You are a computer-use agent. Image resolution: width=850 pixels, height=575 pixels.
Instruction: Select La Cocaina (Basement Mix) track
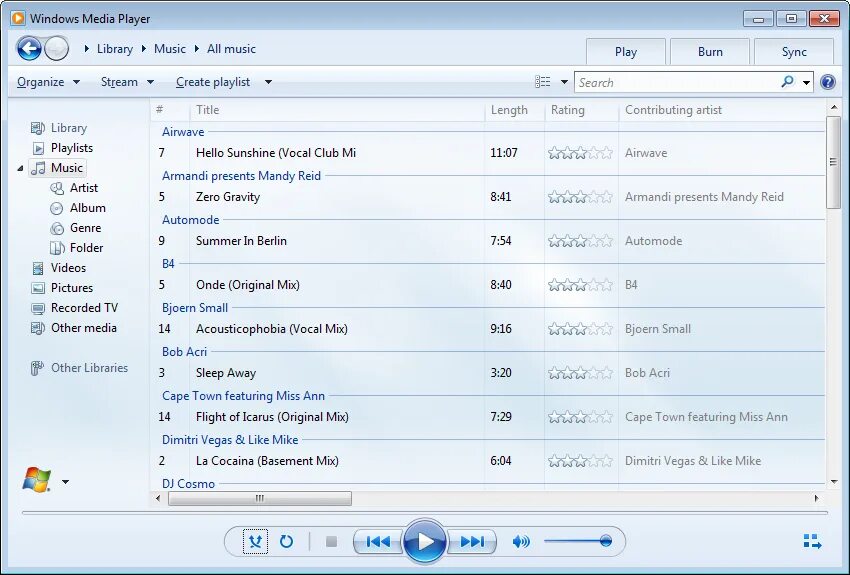267,461
